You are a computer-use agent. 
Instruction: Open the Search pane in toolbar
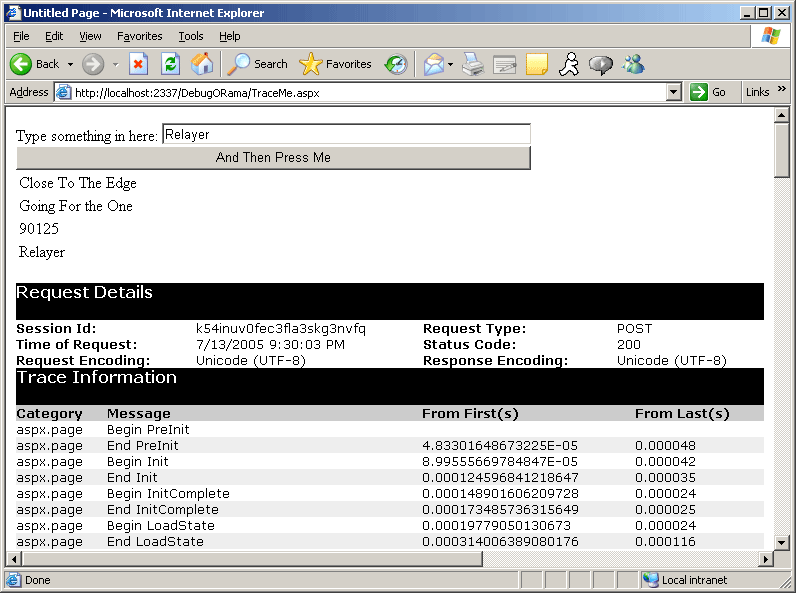258,64
